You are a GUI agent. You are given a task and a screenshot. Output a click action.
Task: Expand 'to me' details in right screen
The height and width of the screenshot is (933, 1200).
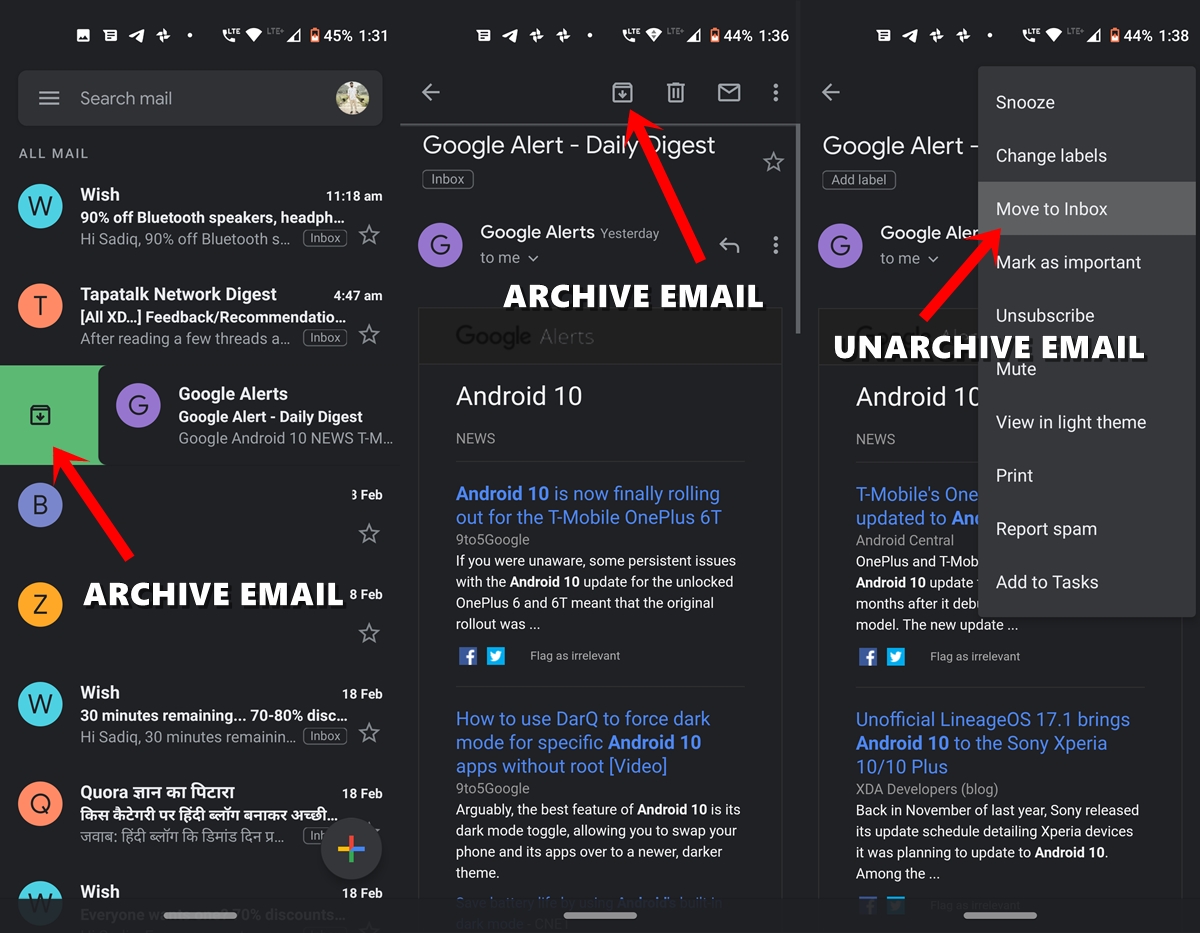pos(909,258)
